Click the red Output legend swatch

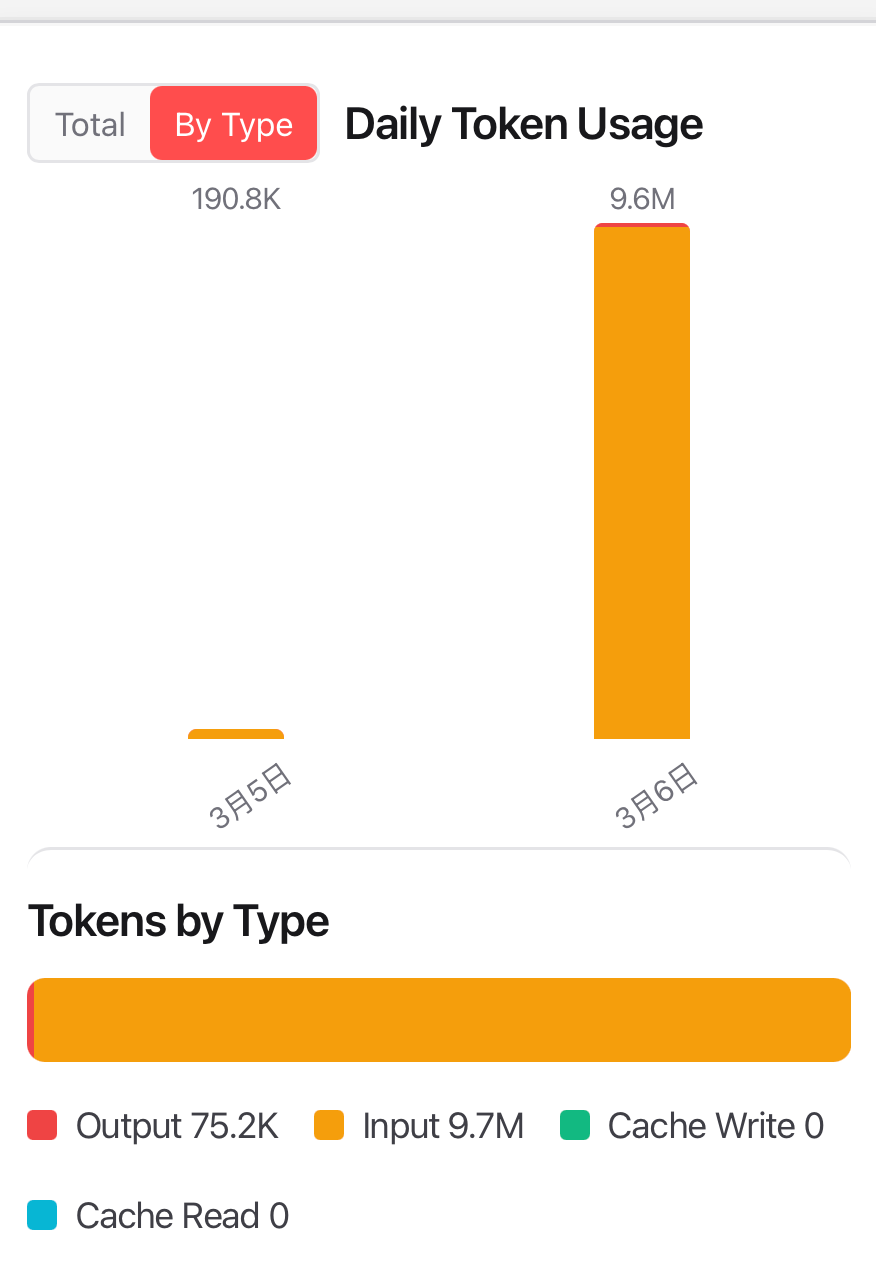tap(42, 1126)
